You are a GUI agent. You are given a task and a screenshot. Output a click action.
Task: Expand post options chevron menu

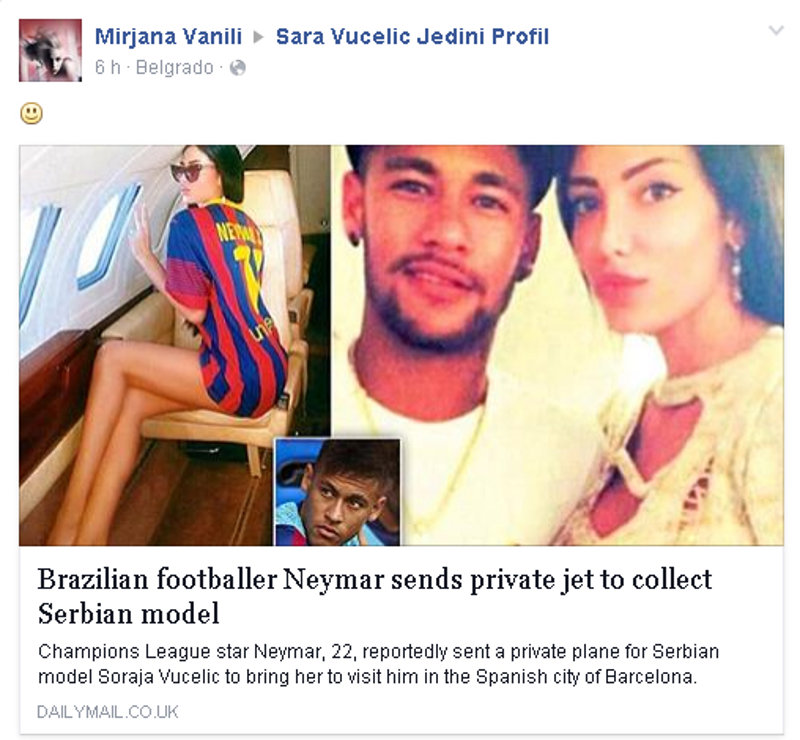(776, 31)
